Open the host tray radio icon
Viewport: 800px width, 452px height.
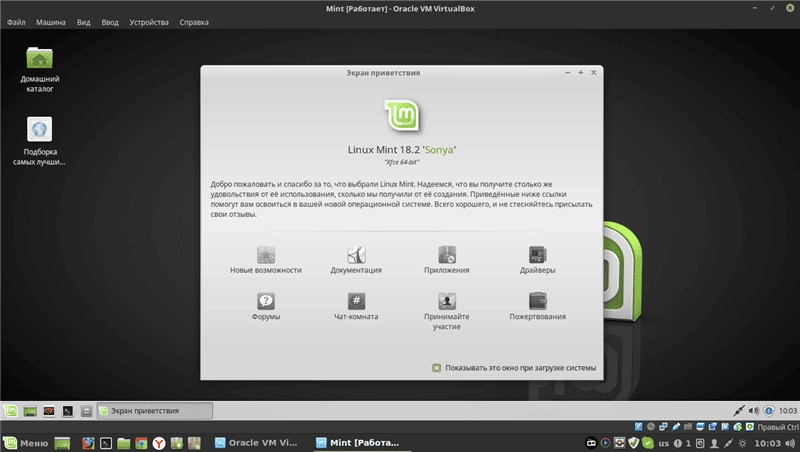[591, 443]
